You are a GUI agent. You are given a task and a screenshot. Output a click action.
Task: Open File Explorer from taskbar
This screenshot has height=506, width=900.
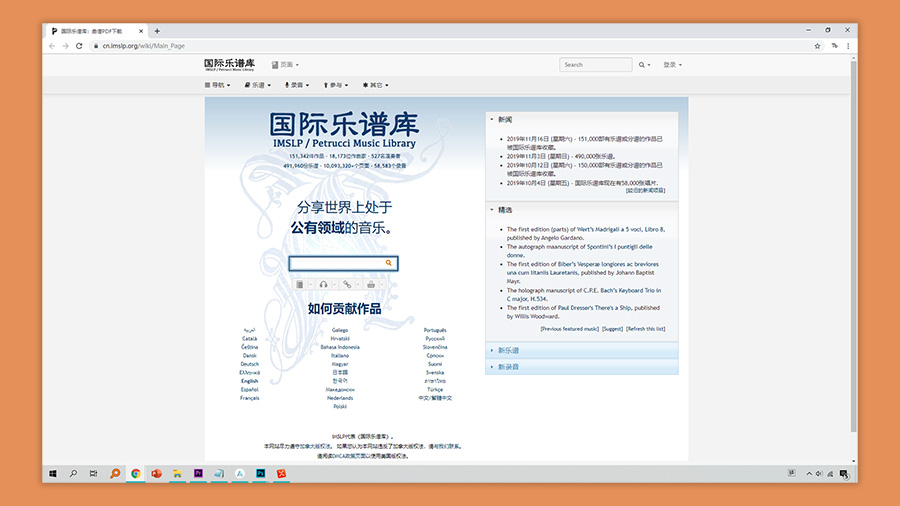tap(177, 473)
